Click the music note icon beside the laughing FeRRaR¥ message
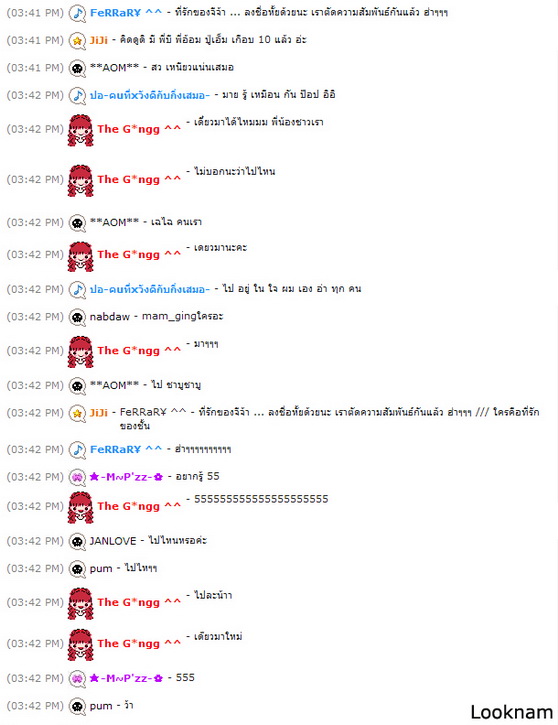Image resolution: width=558 pixels, height=725 pixels. [x=77, y=449]
